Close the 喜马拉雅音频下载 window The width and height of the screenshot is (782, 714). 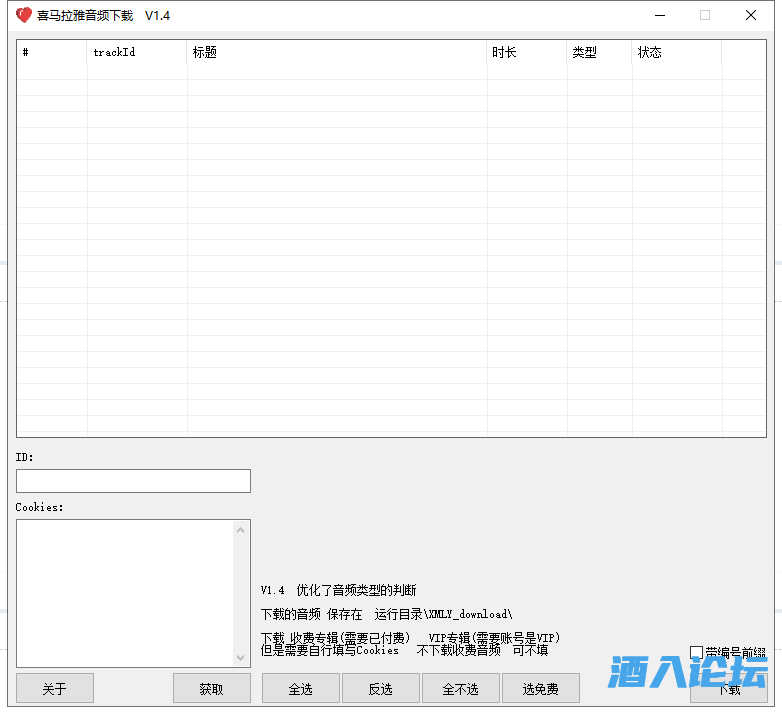pos(751,15)
